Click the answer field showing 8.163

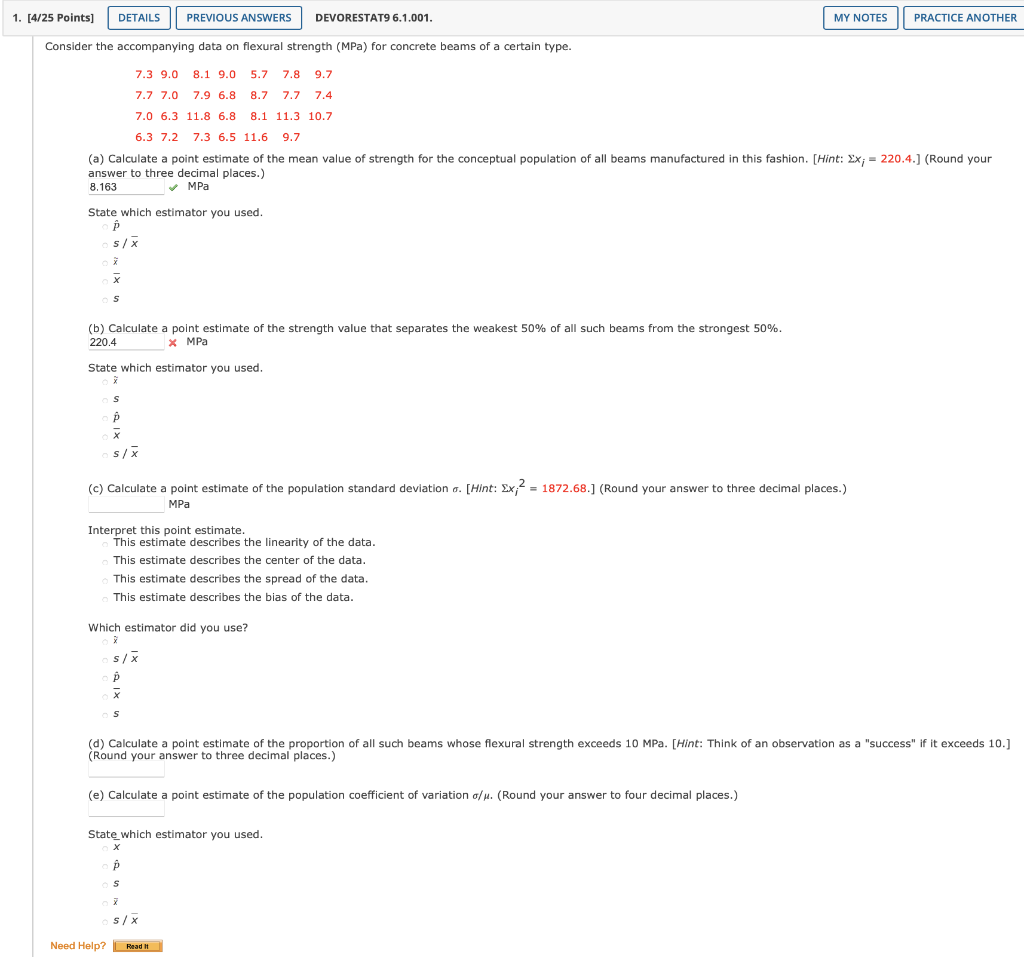tap(126, 185)
